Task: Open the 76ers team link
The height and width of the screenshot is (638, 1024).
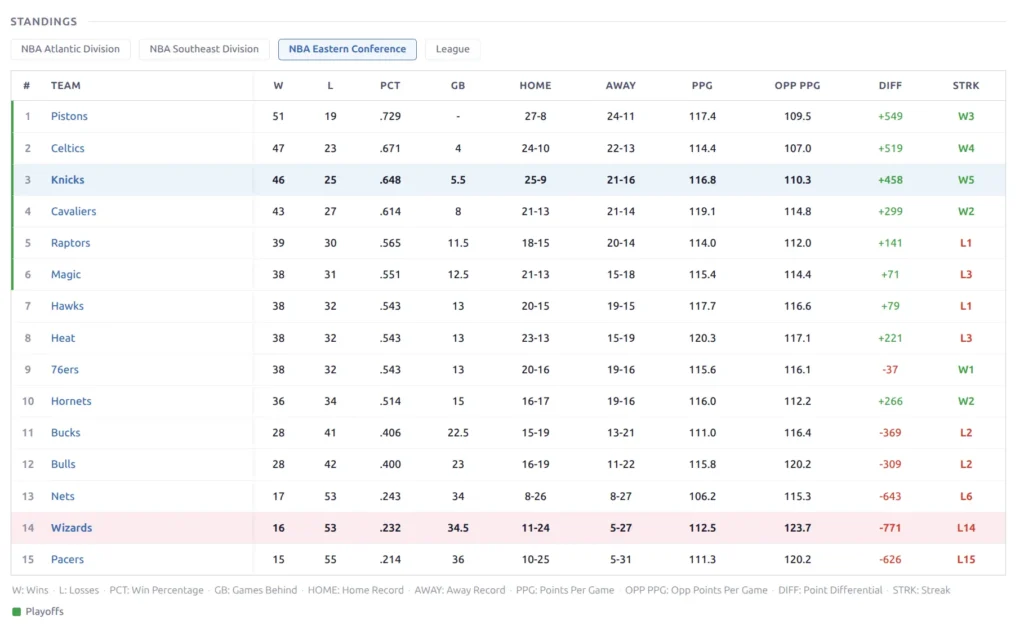Action: pyautogui.click(x=65, y=370)
